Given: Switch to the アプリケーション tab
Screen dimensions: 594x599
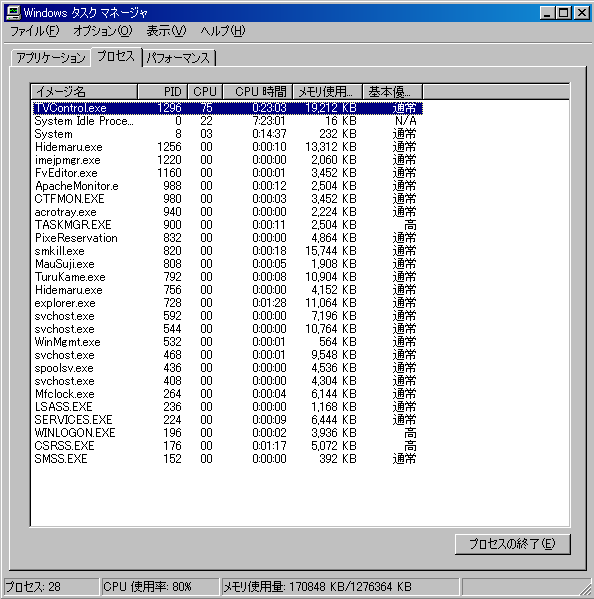Looking at the screenshot, I should coord(51,58).
